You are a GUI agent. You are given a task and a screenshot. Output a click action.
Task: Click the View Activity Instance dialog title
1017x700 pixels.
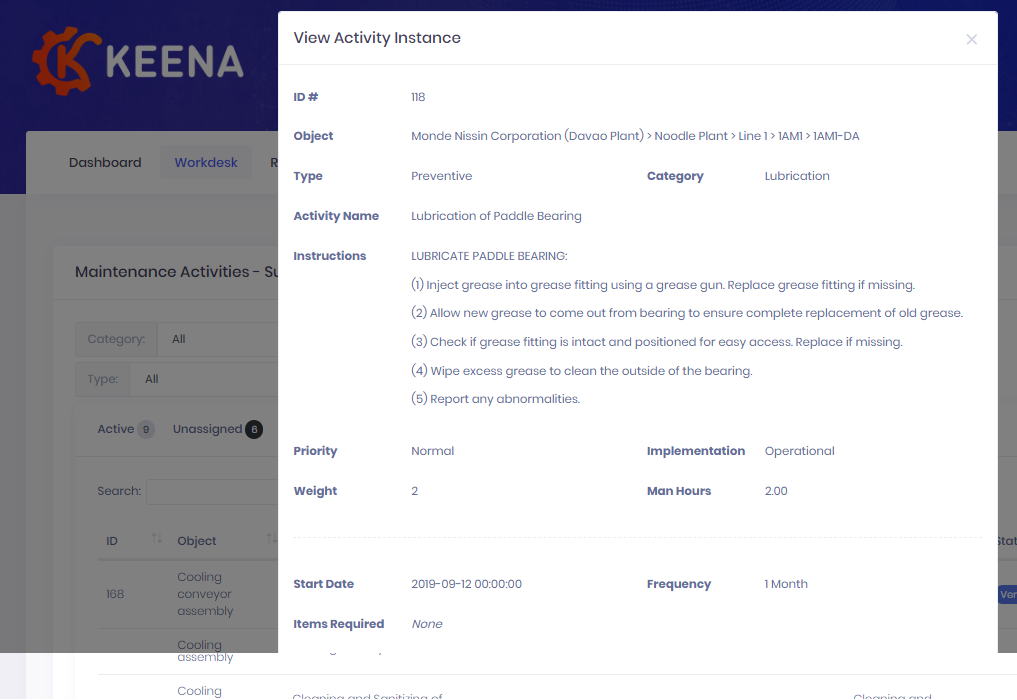click(x=377, y=38)
